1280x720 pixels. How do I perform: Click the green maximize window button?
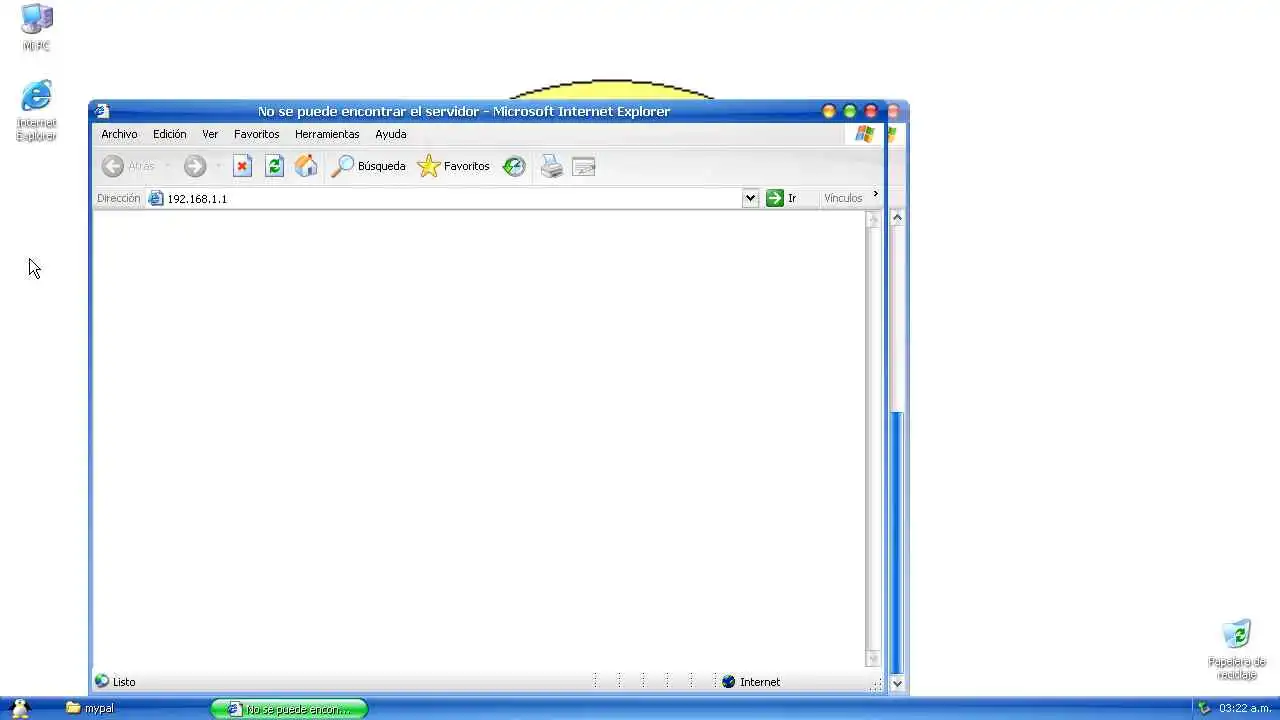(x=850, y=111)
